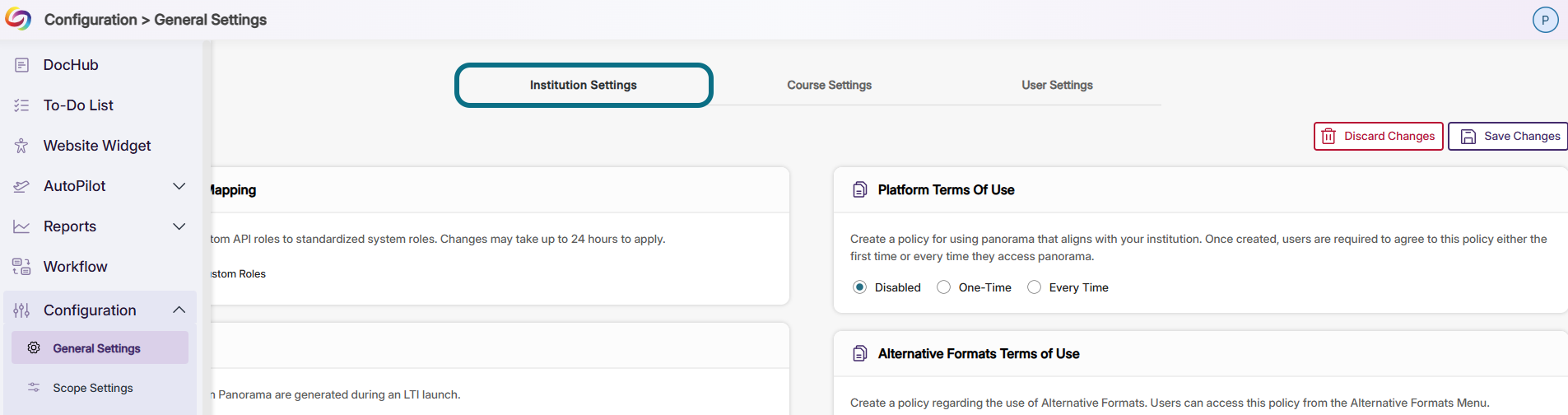Select the Disabled radio option
The height and width of the screenshot is (415, 1568).
point(860,287)
